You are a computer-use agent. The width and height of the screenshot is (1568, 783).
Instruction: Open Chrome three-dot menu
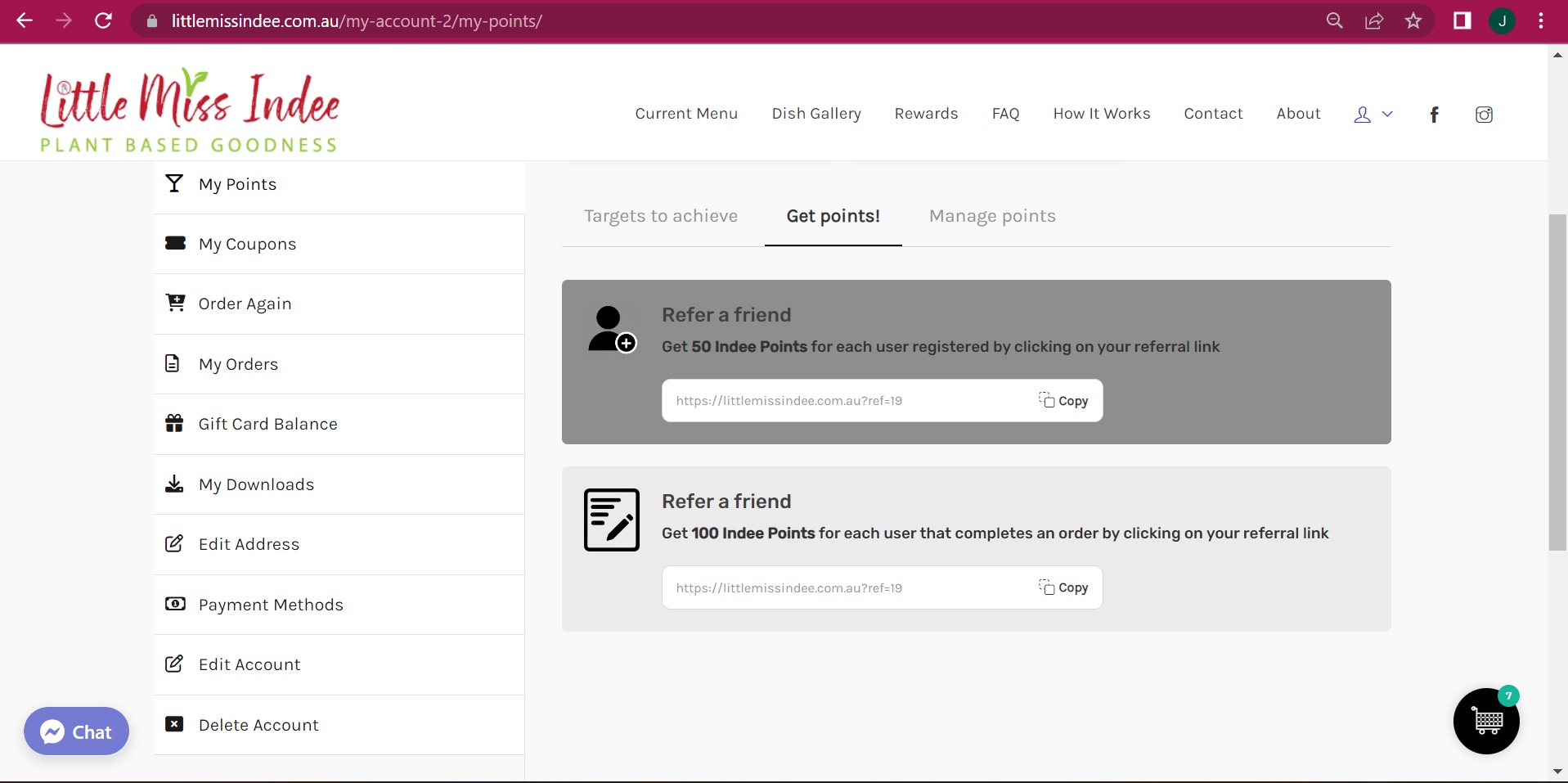(1541, 21)
